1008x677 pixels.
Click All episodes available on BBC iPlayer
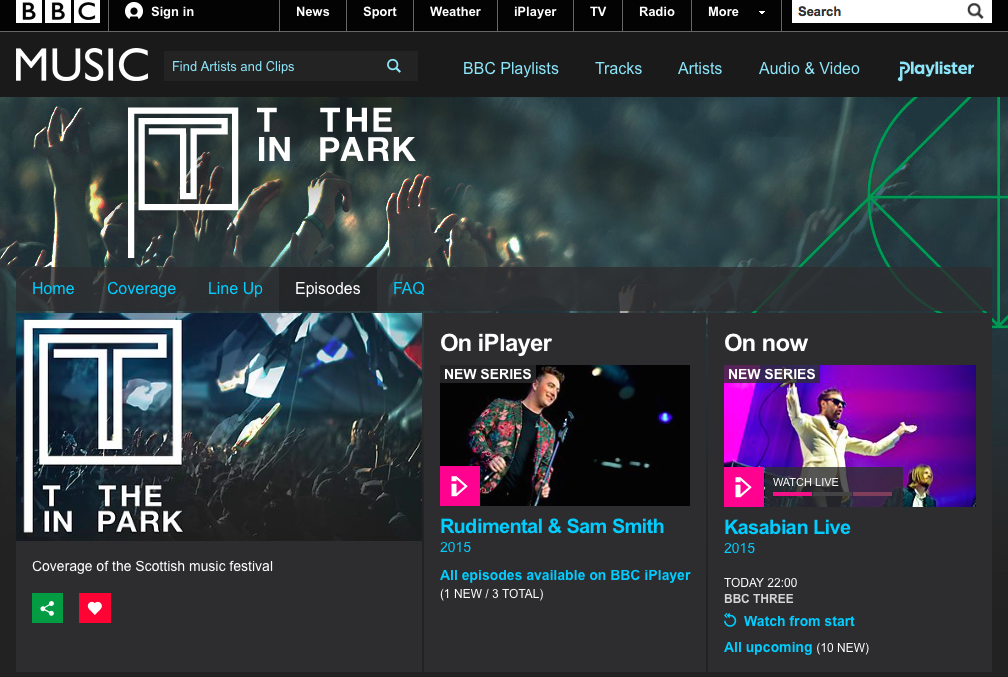pyautogui.click(x=565, y=575)
